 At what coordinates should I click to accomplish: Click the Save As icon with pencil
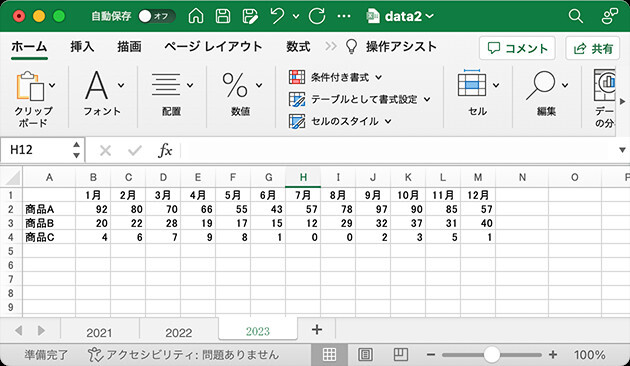[x=250, y=16]
